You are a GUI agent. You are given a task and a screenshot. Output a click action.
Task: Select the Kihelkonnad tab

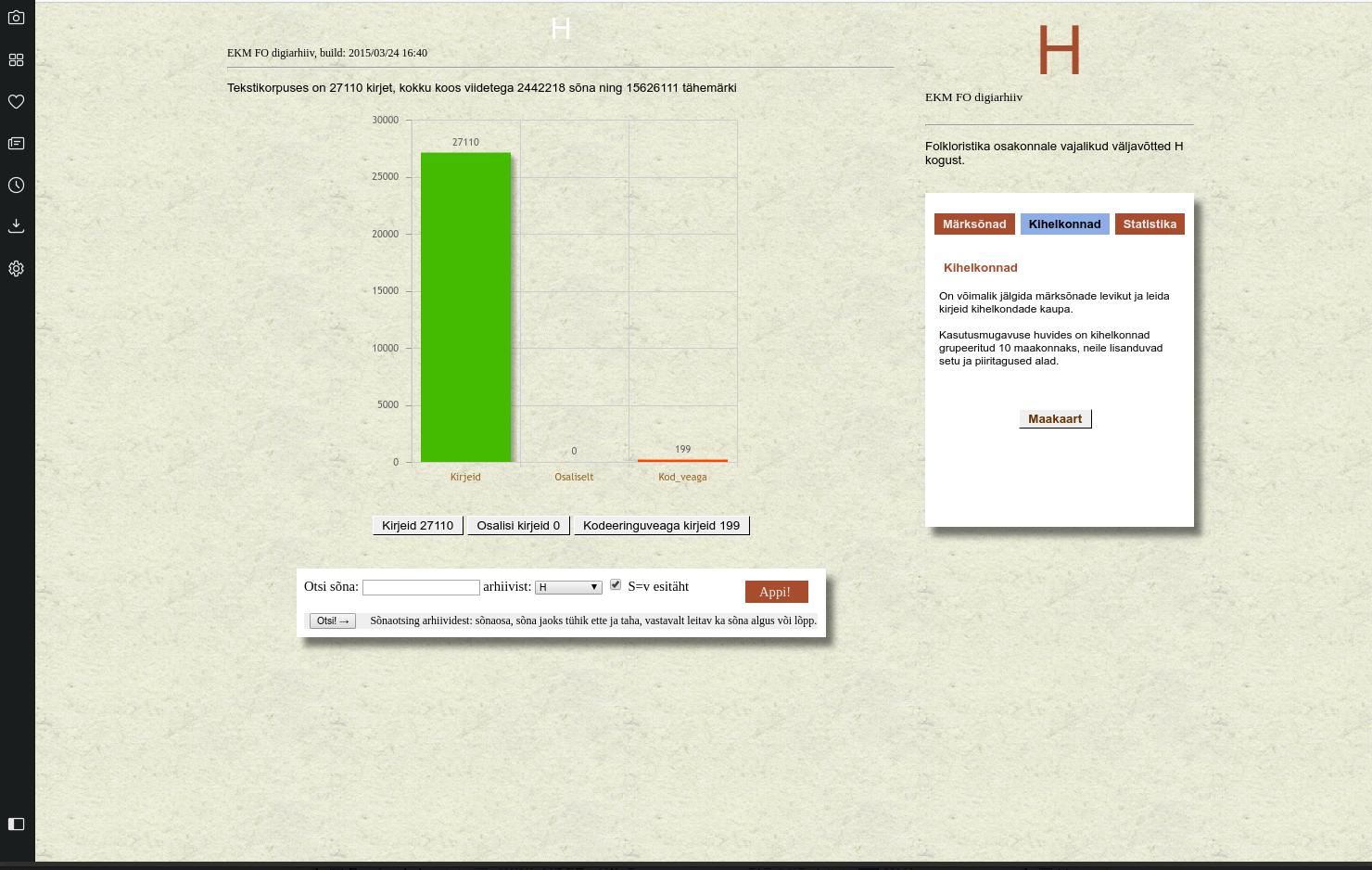(1064, 224)
